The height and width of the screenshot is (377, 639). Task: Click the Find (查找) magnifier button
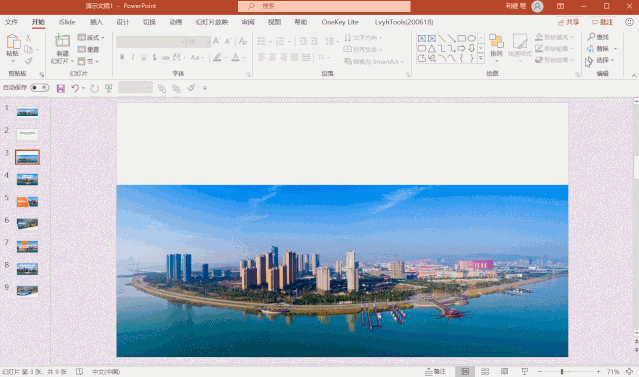(598, 37)
